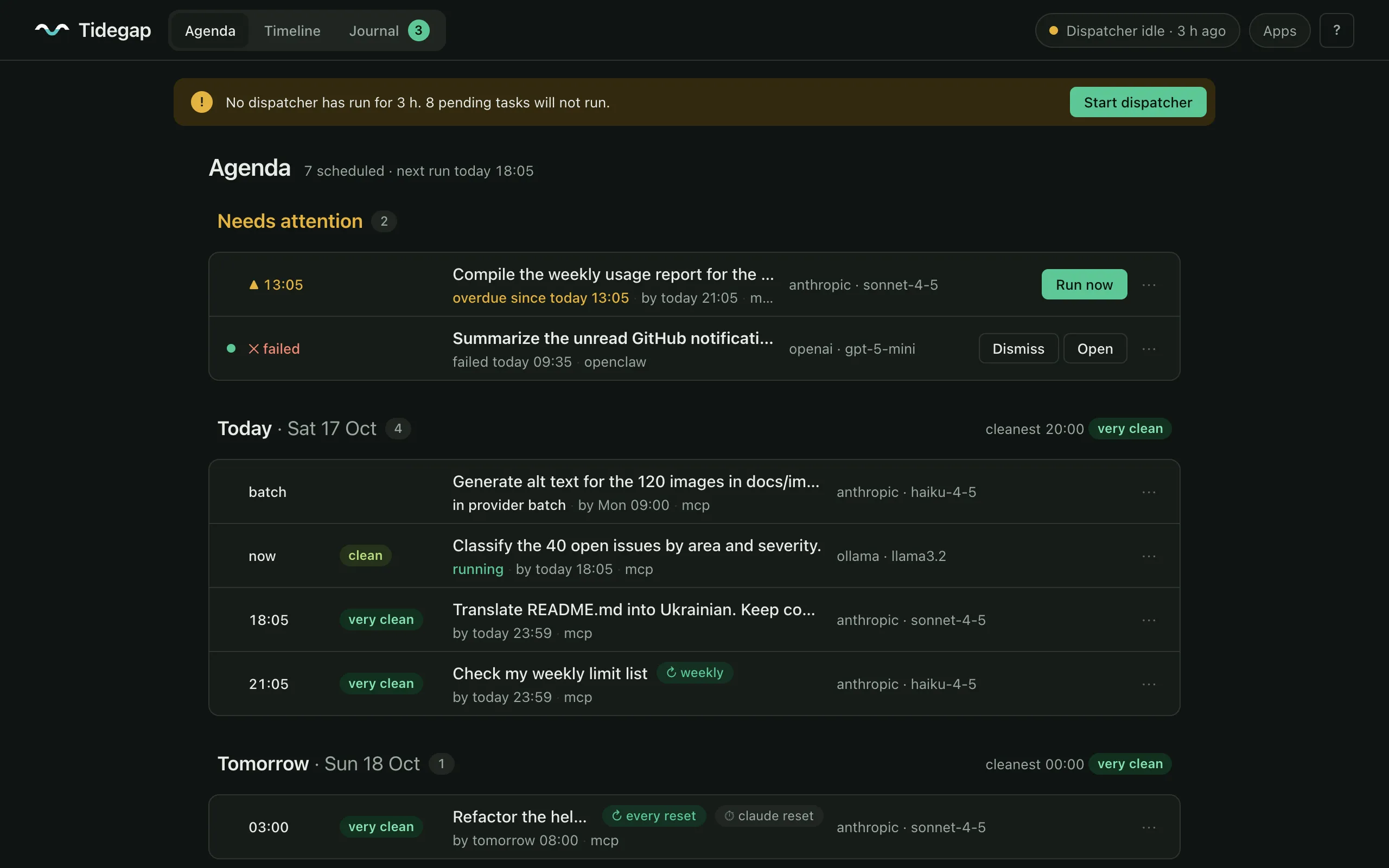Open the failed GitHub notifications task
1389x868 pixels.
(1095, 348)
